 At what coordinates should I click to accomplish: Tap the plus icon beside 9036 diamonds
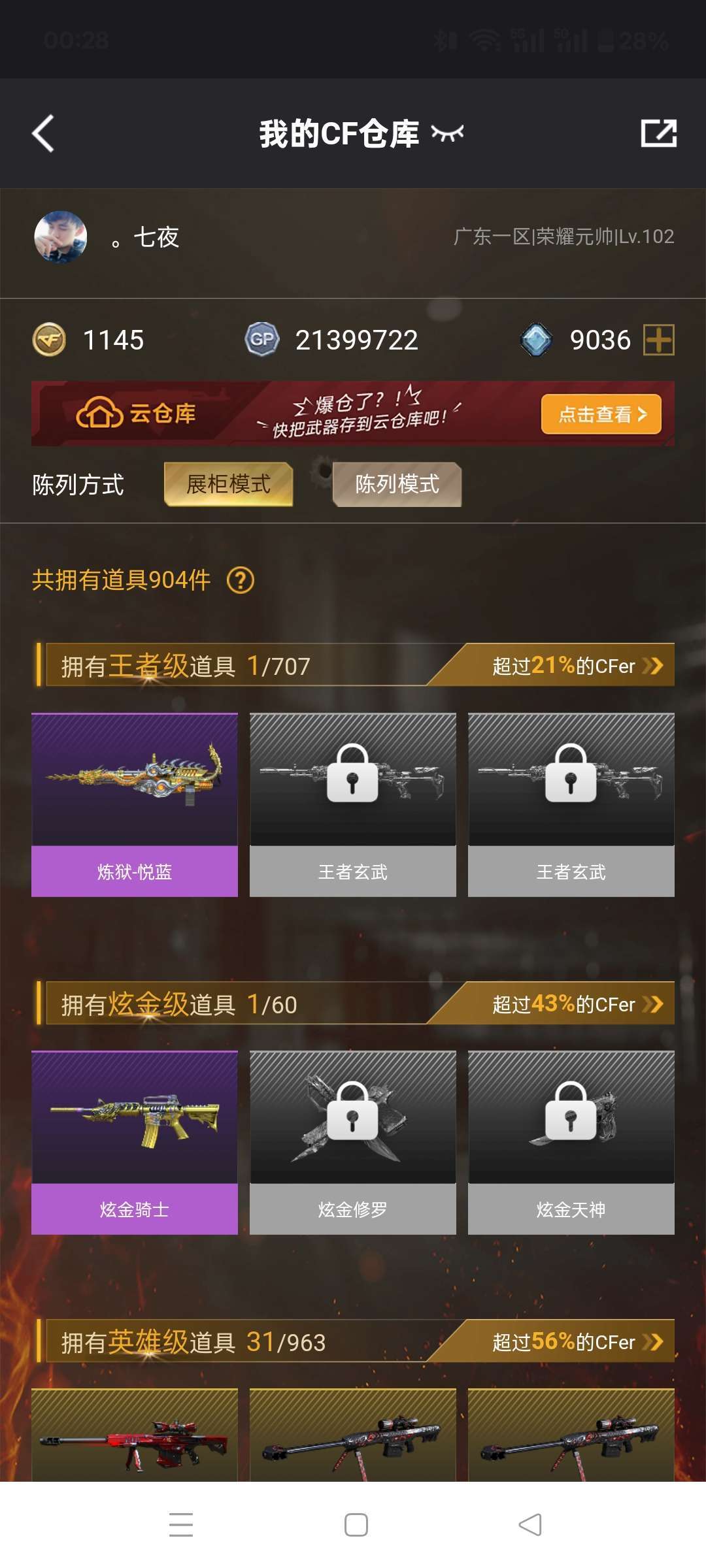click(x=659, y=340)
